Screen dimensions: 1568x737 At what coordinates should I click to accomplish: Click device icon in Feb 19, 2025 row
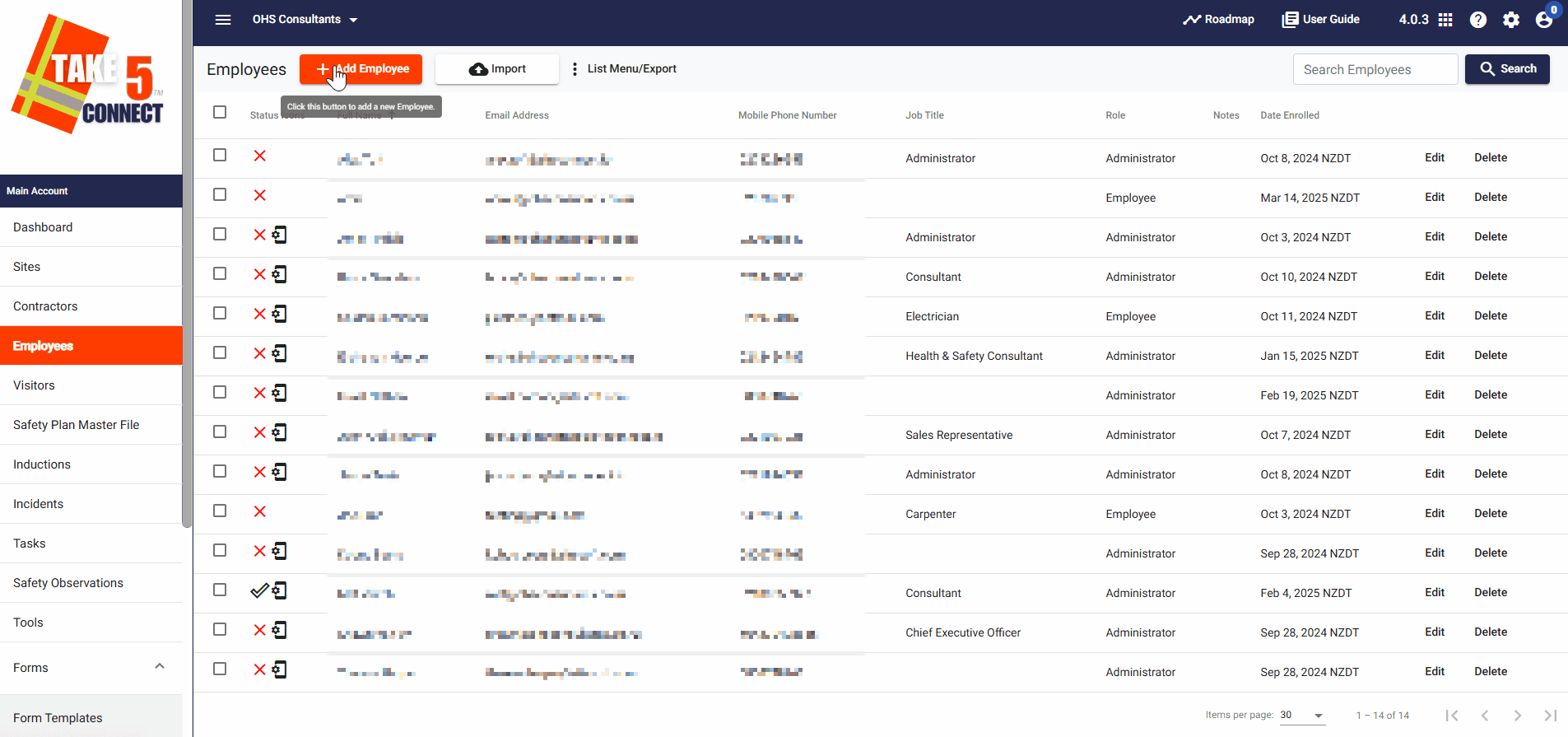pos(280,393)
